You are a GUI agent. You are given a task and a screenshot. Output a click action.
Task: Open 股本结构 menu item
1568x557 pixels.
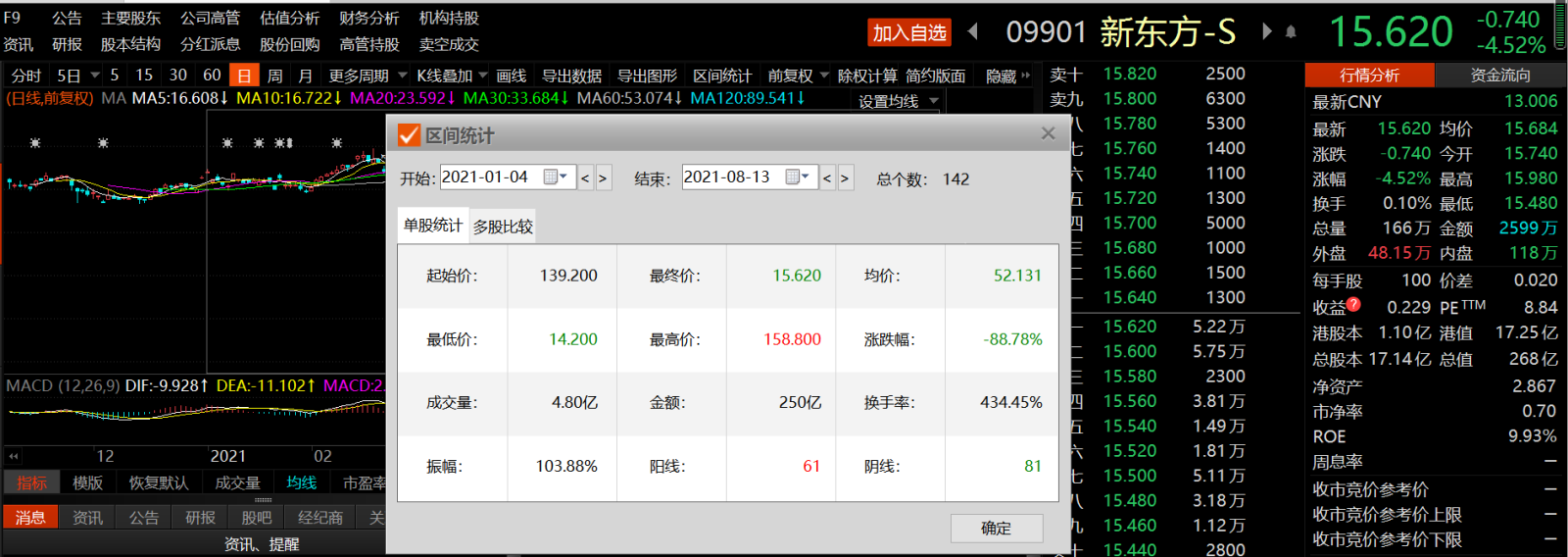pyautogui.click(x=130, y=44)
